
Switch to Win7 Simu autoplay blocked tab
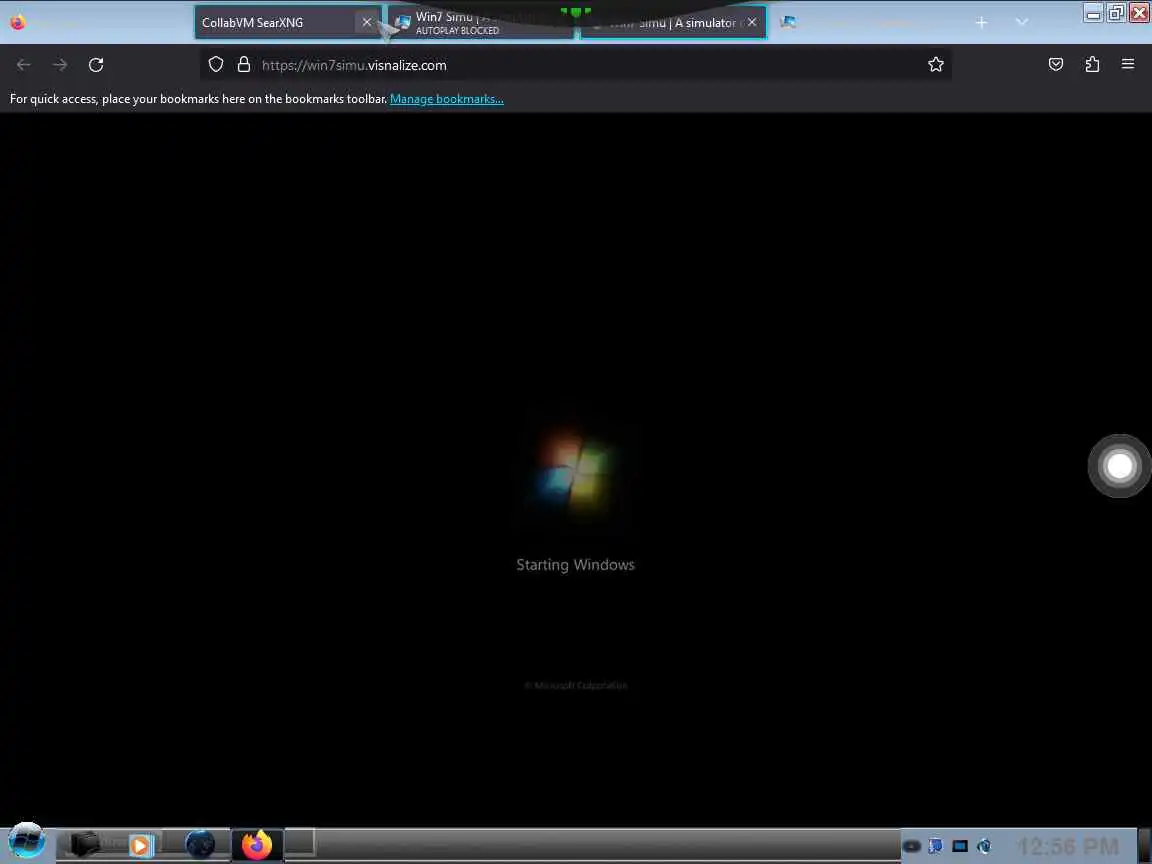481,23
